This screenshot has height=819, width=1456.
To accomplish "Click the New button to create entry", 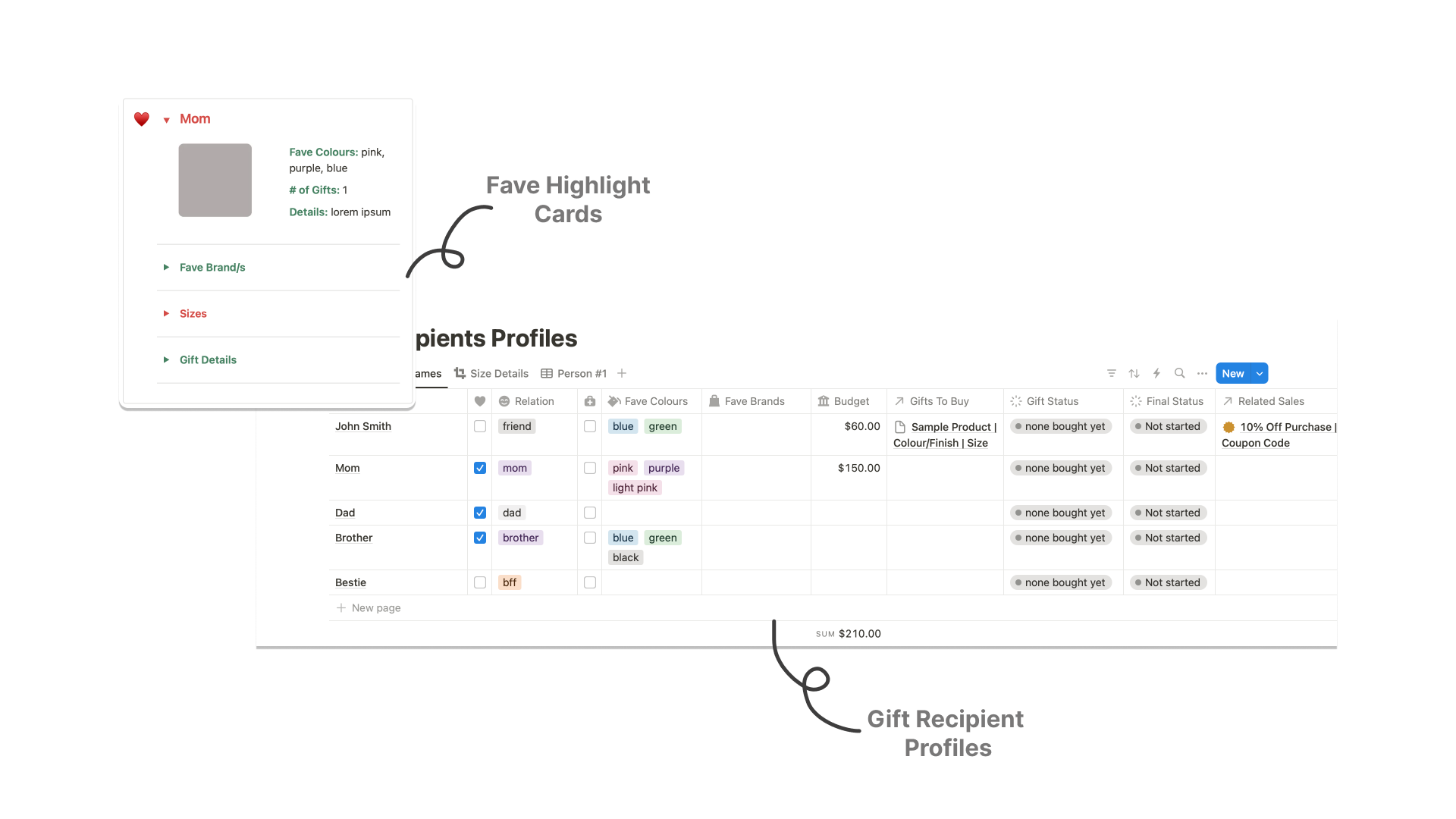I will pyautogui.click(x=1233, y=373).
